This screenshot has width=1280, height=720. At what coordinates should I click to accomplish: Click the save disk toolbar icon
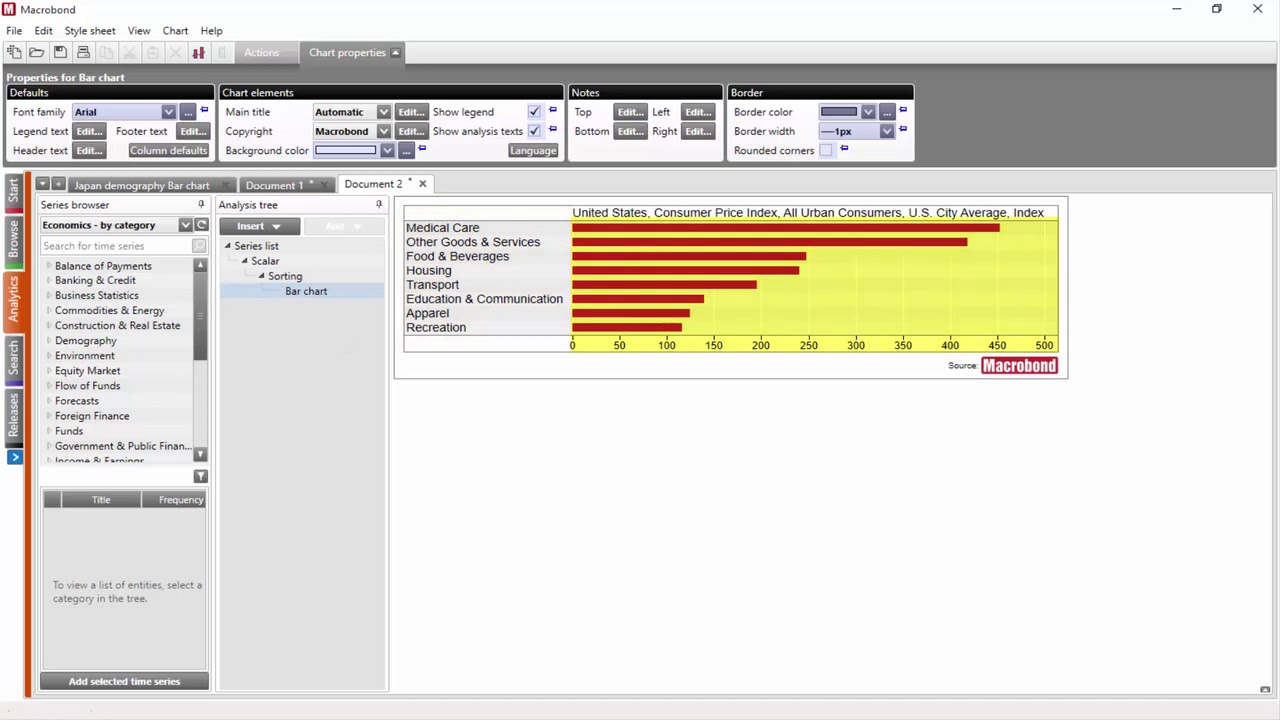pyautogui.click(x=60, y=52)
